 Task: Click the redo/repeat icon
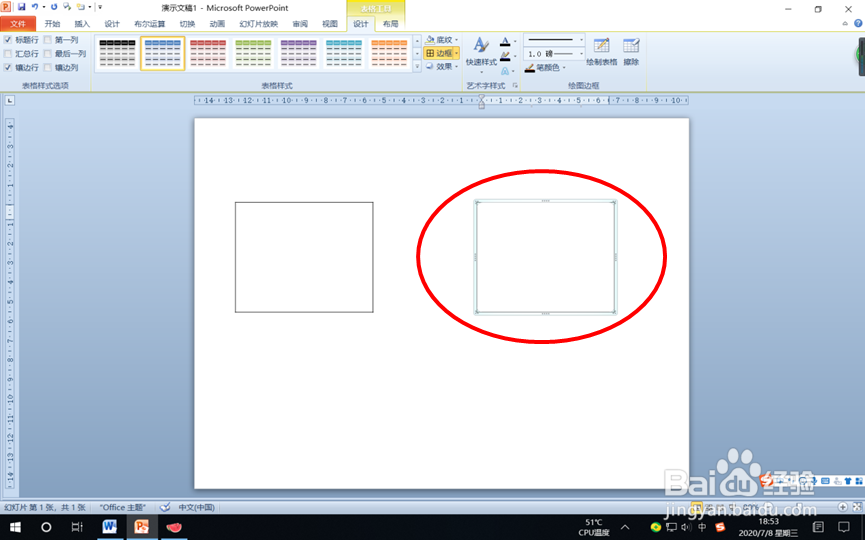[54, 7]
